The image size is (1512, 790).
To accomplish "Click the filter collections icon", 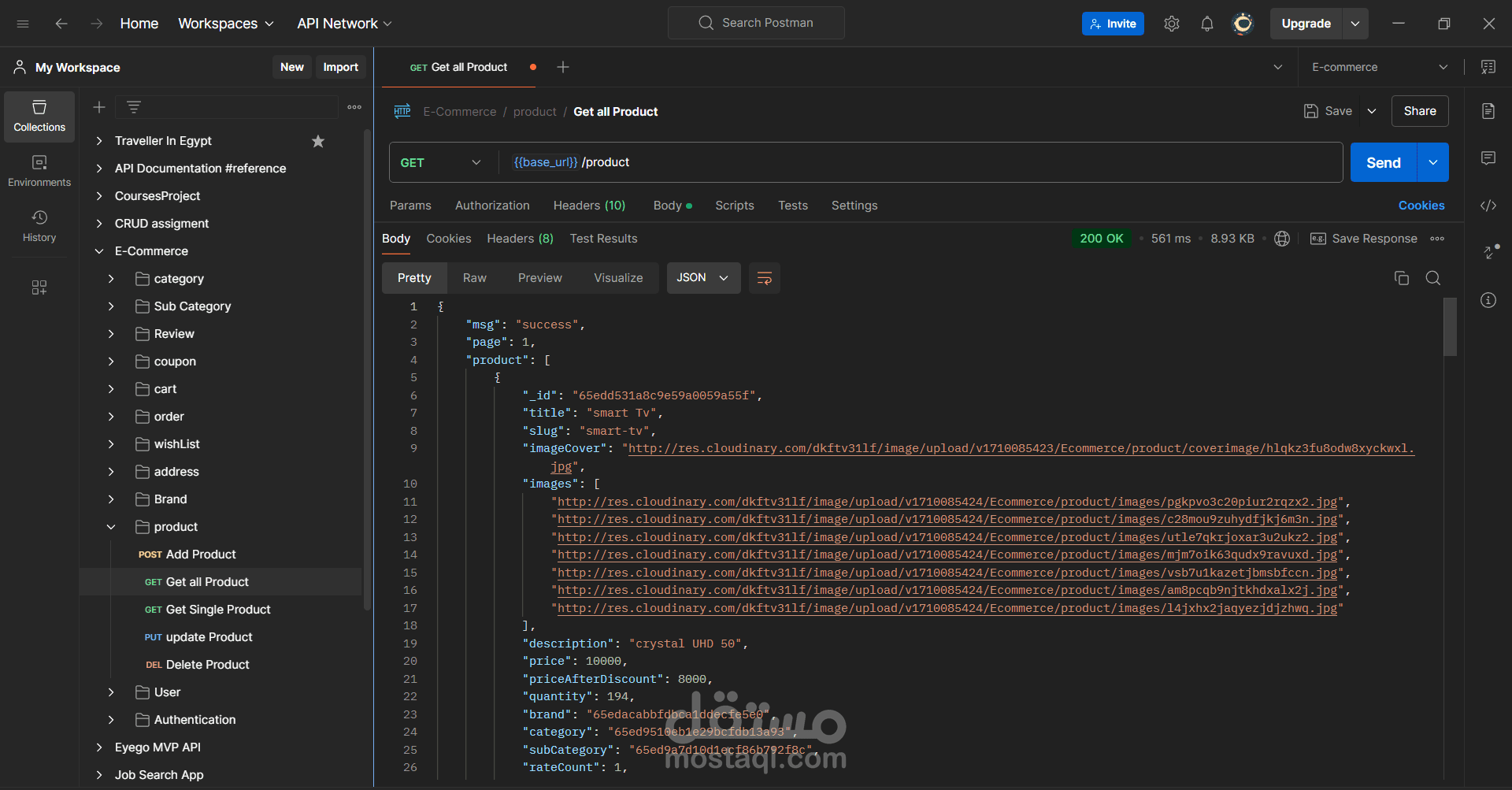I will point(134,107).
